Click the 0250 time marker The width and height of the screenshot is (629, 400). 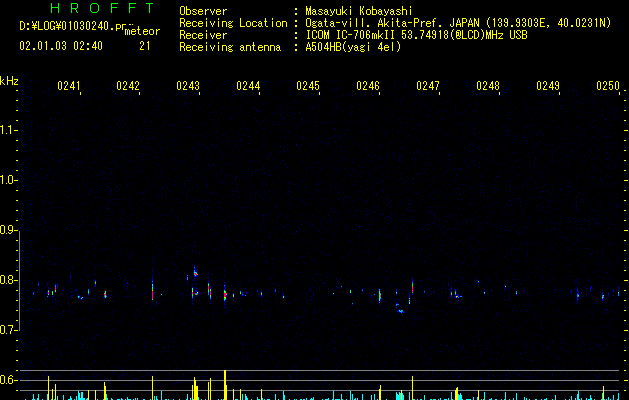coord(608,86)
